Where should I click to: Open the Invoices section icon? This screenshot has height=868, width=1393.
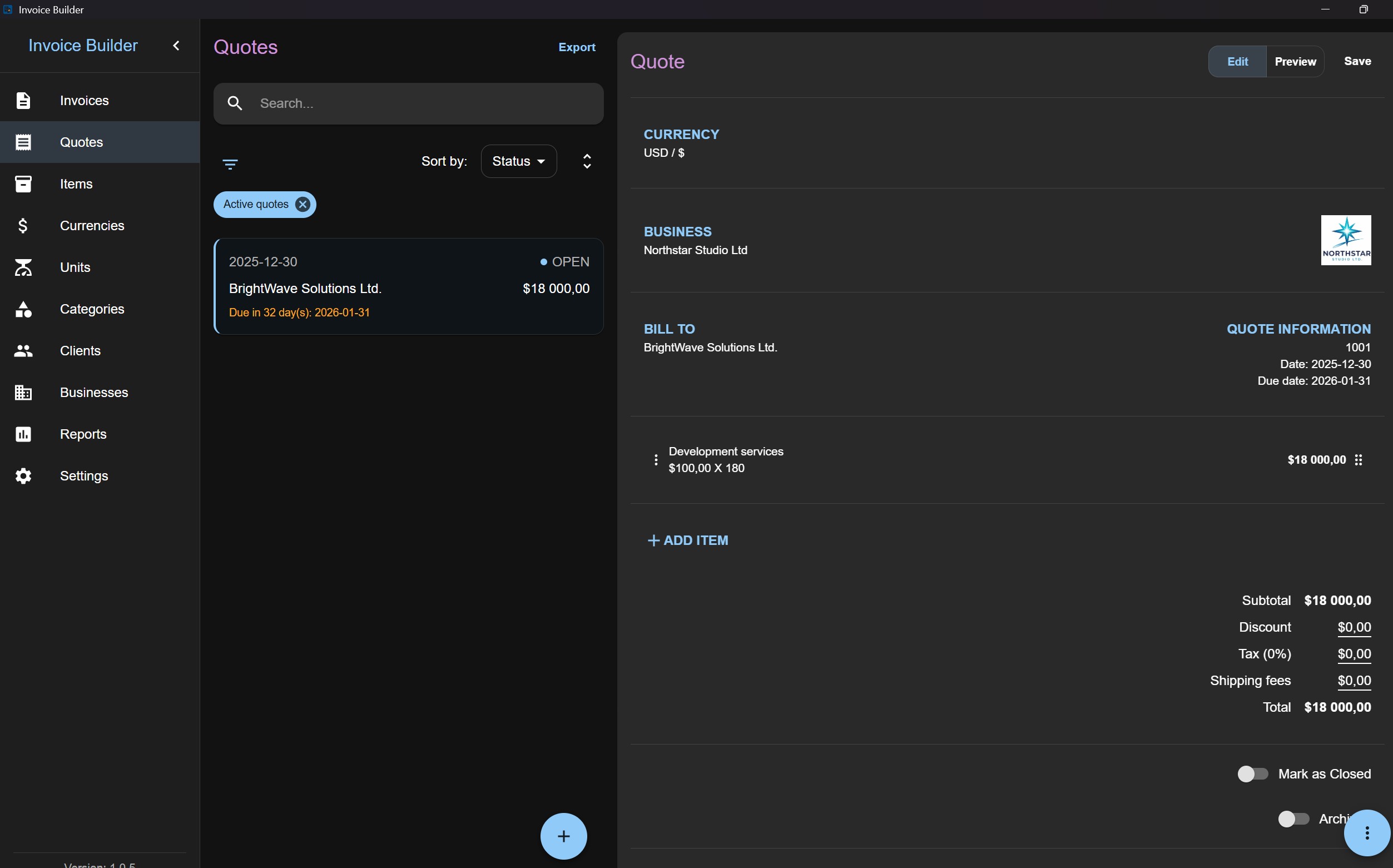tap(23, 101)
